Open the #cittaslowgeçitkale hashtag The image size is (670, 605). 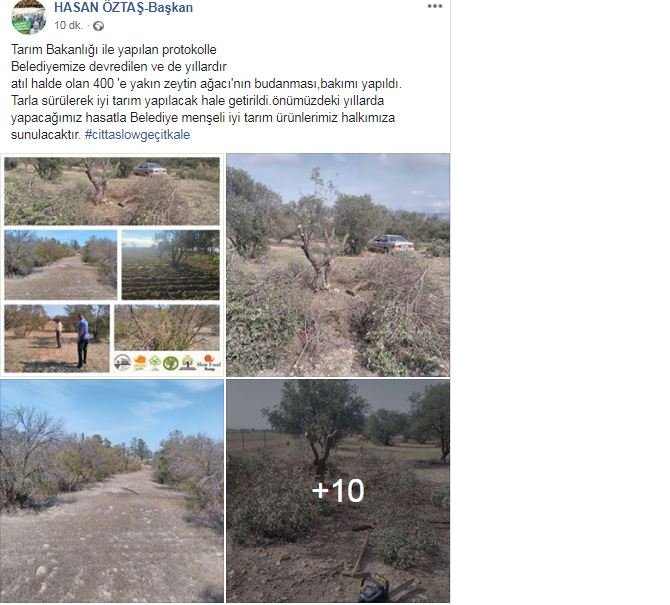coord(137,135)
